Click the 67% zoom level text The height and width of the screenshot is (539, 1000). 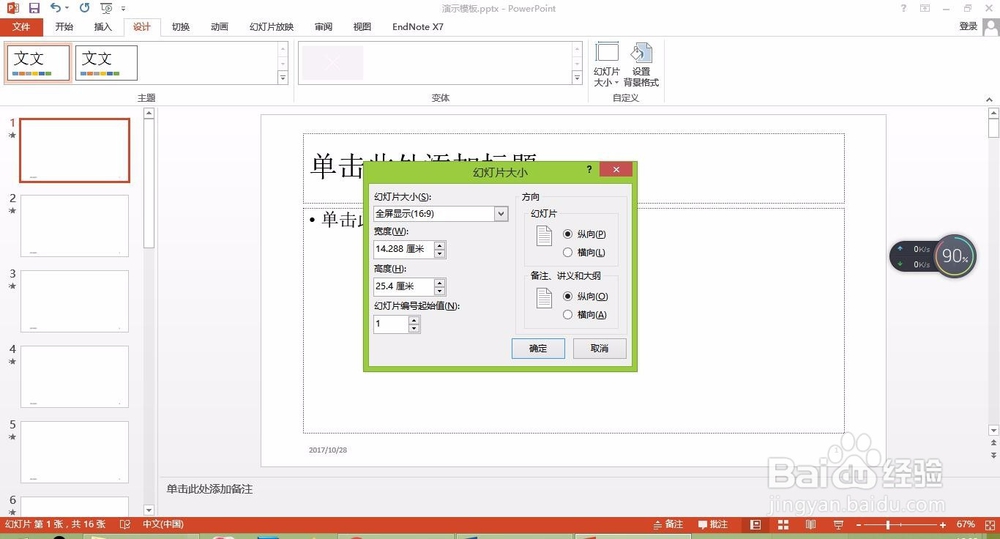pos(966,524)
